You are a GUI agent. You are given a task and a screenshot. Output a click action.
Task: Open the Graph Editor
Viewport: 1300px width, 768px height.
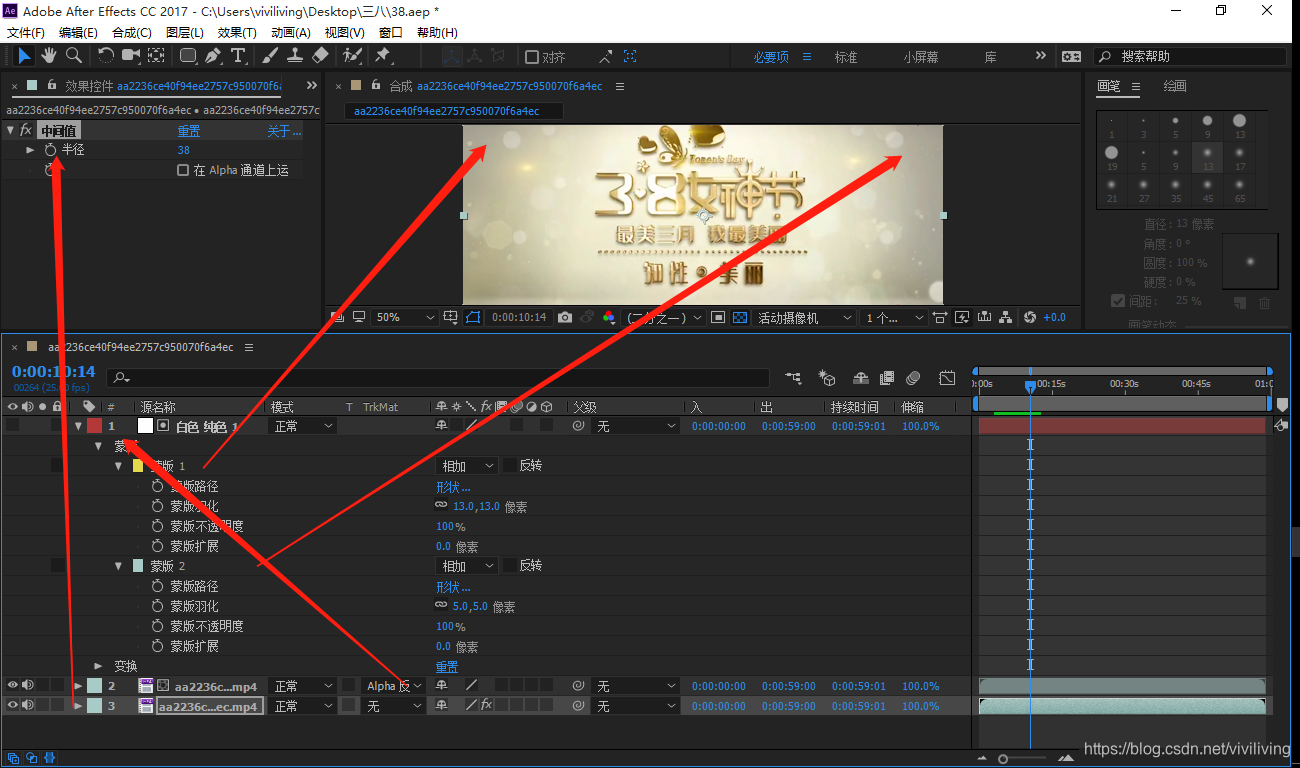[947, 378]
